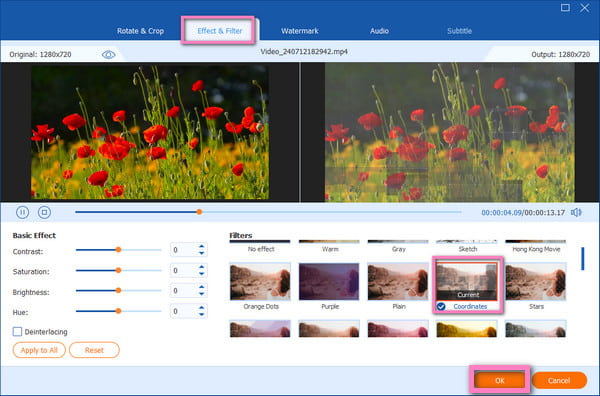Mute the preview volume speaker icon
This screenshot has height=396, width=600.
[x=576, y=212]
